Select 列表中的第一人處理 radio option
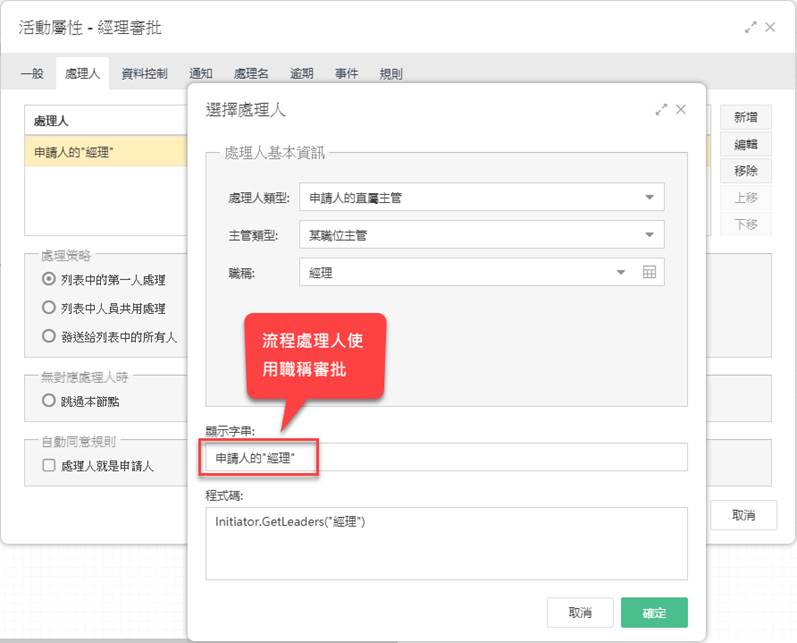This screenshot has height=643, width=797. tap(49, 279)
